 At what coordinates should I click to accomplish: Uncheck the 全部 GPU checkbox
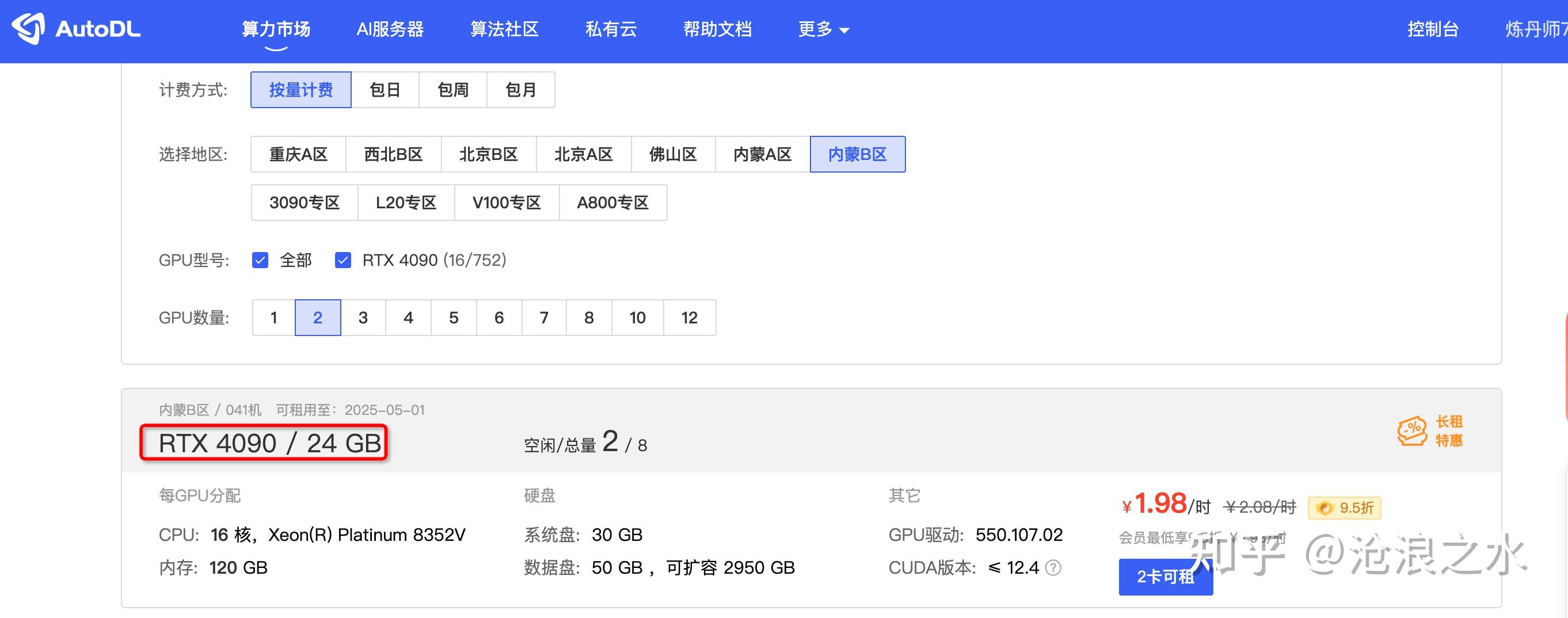point(261,260)
